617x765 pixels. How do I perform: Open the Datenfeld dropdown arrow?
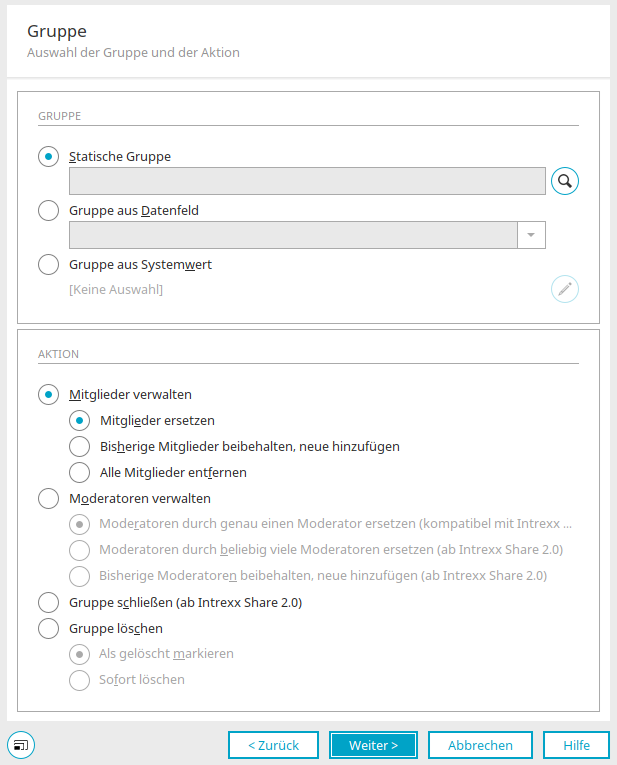tap(531, 235)
